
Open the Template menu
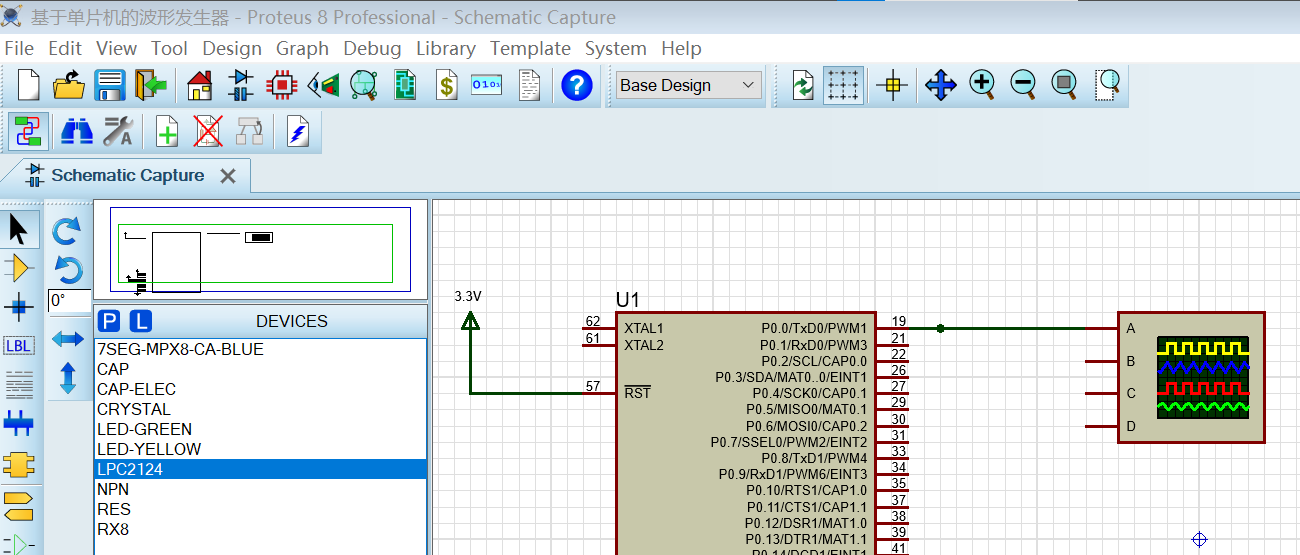click(530, 48)
